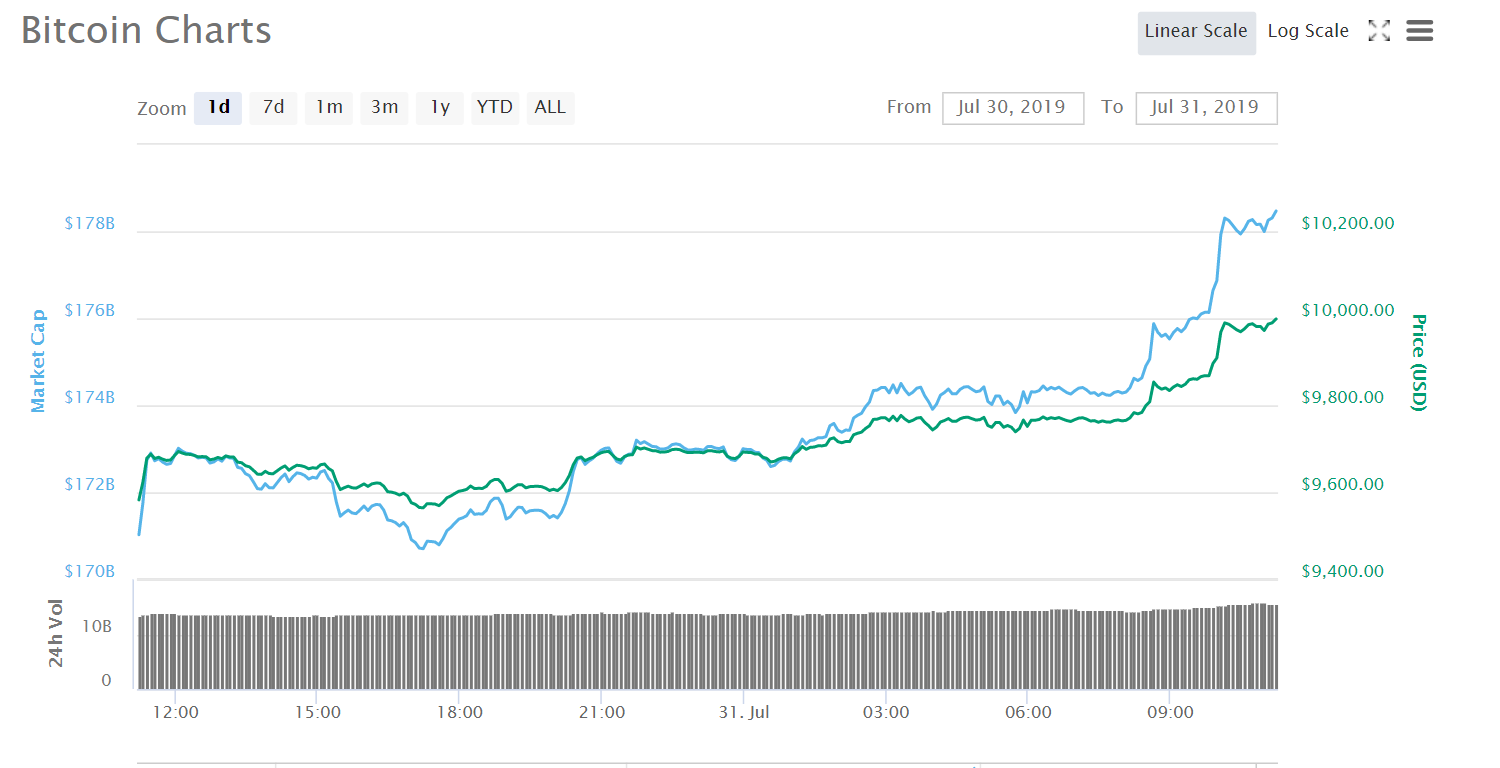
Task: Click the 03:00 time axis label
Action: tap(886, 713)
